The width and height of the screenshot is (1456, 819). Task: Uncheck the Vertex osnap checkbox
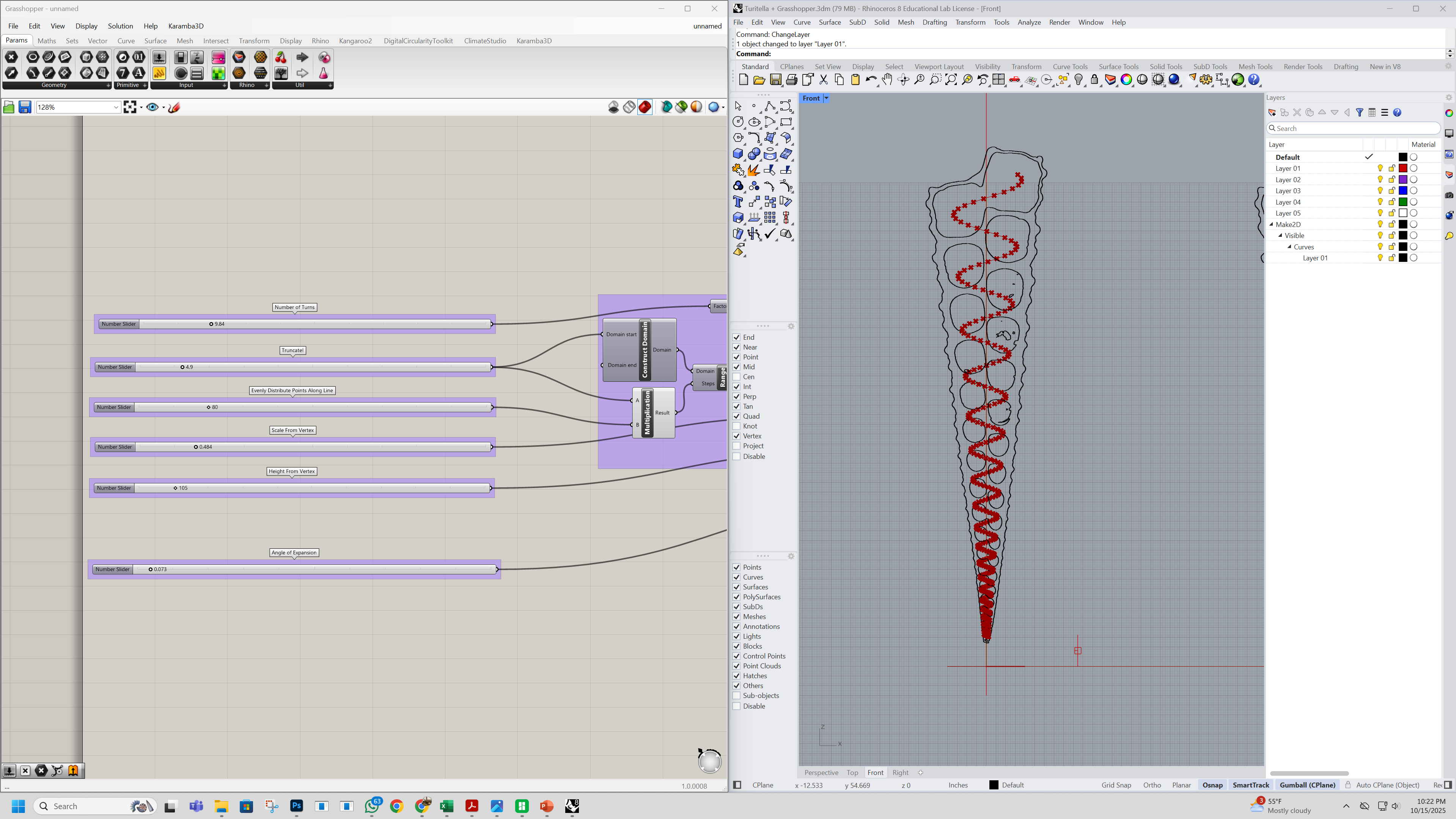(x=736, y=436)
